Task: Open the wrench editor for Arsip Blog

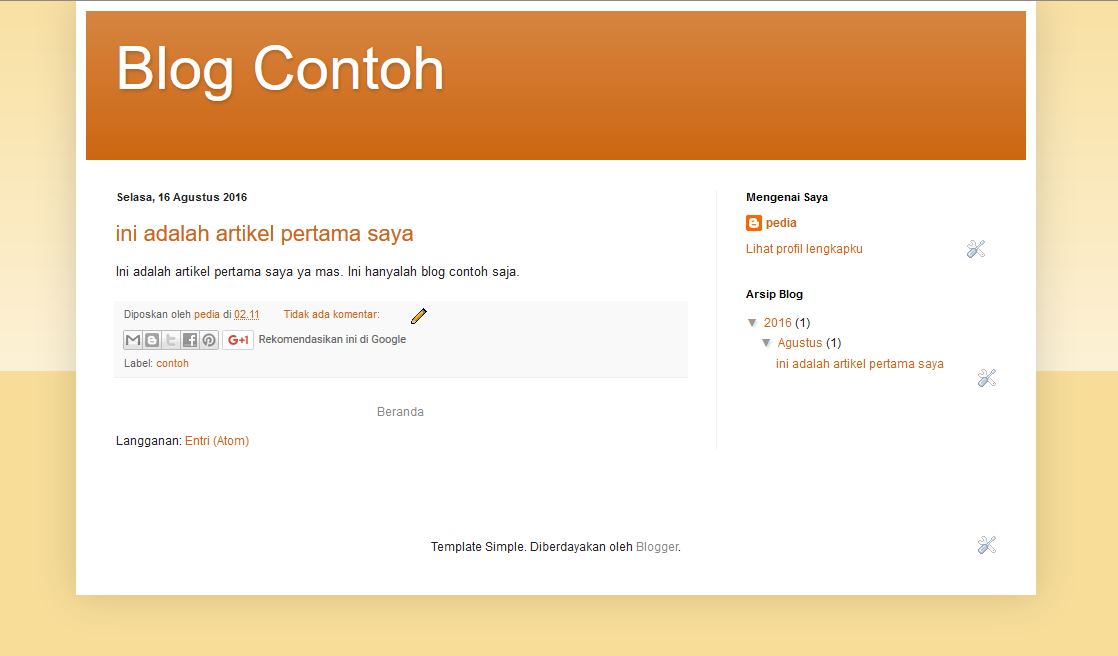Action: (987, 377)
